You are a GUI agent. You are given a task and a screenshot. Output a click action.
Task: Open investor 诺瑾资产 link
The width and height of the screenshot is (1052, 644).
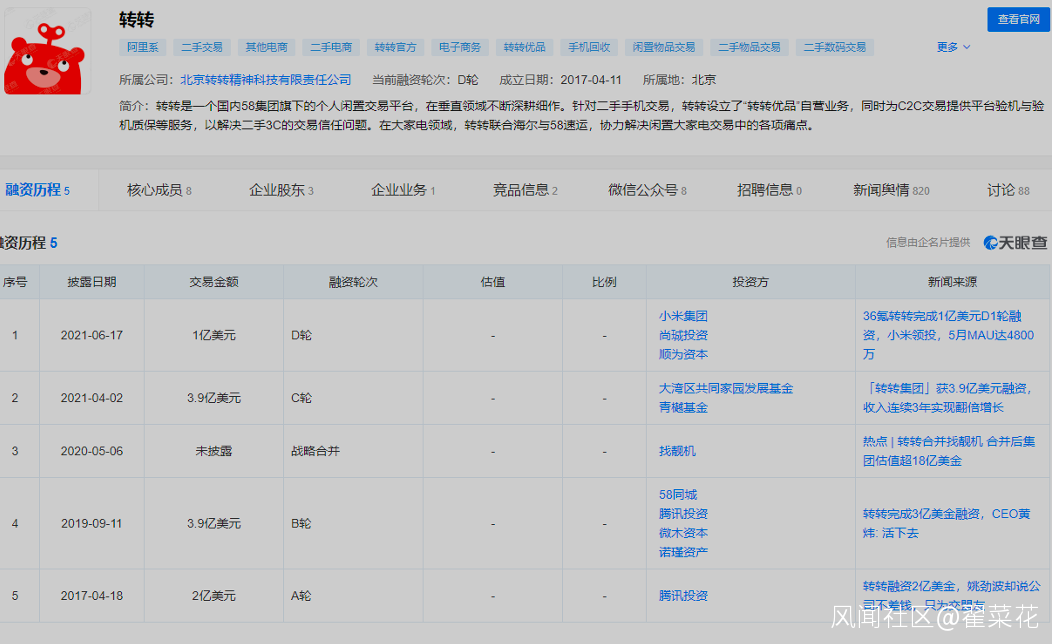(683, 552)
